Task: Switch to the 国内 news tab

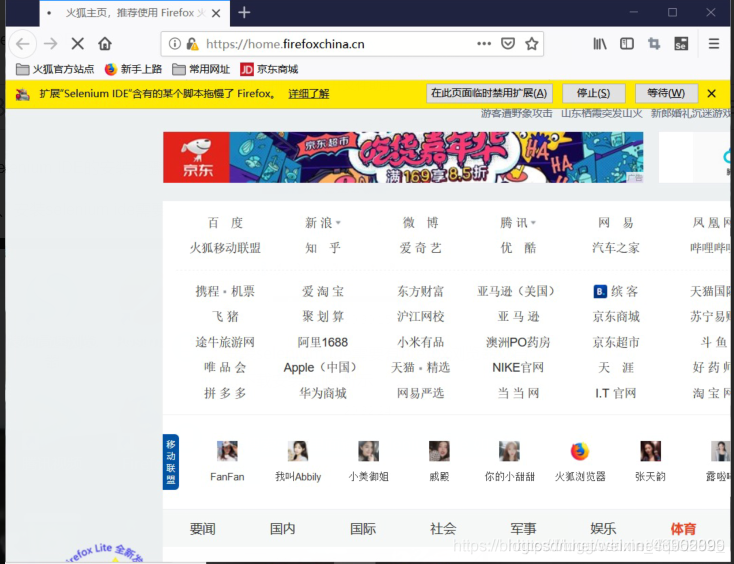Action: point(283,529)
